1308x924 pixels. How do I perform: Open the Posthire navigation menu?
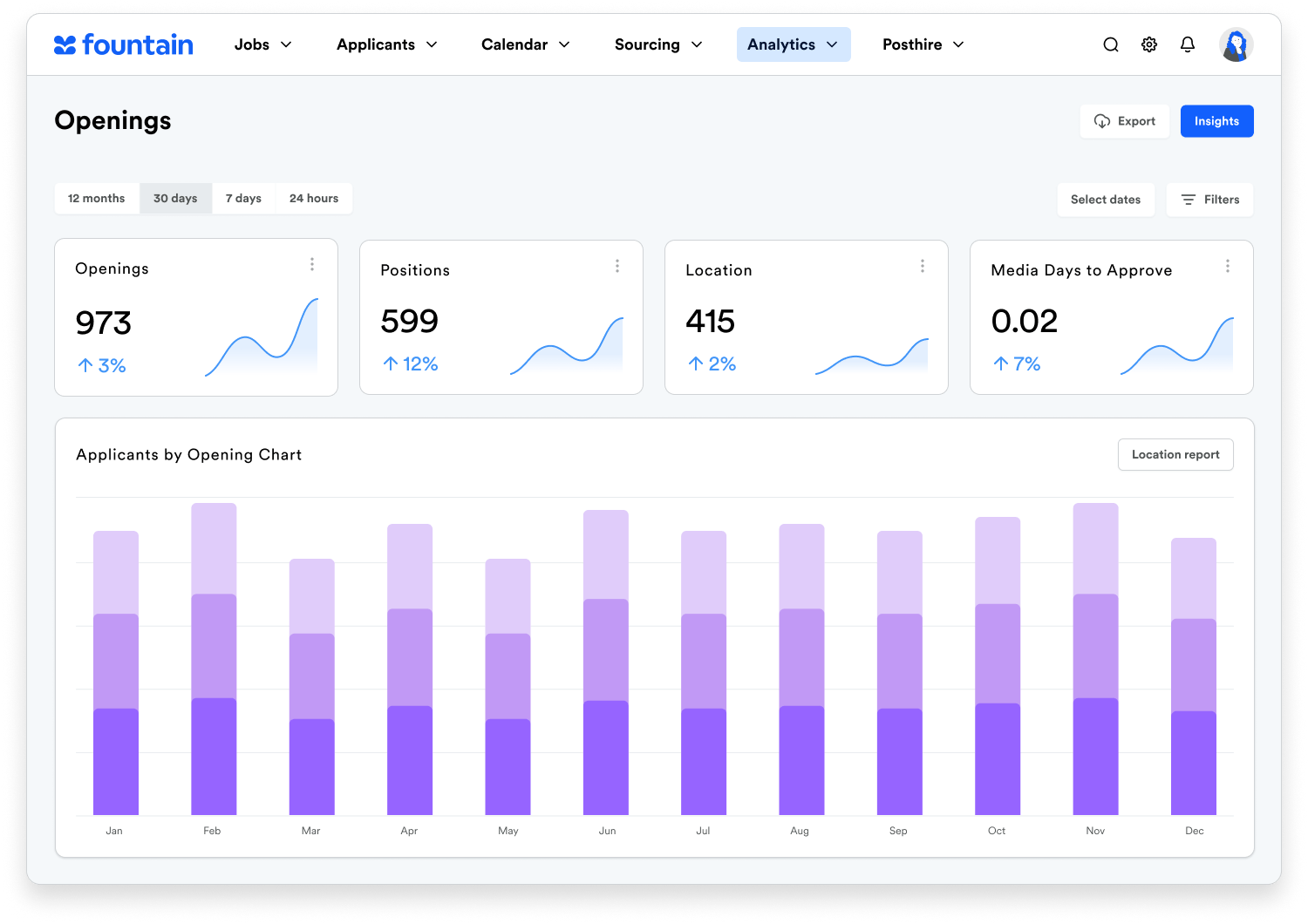click(923, 44)
